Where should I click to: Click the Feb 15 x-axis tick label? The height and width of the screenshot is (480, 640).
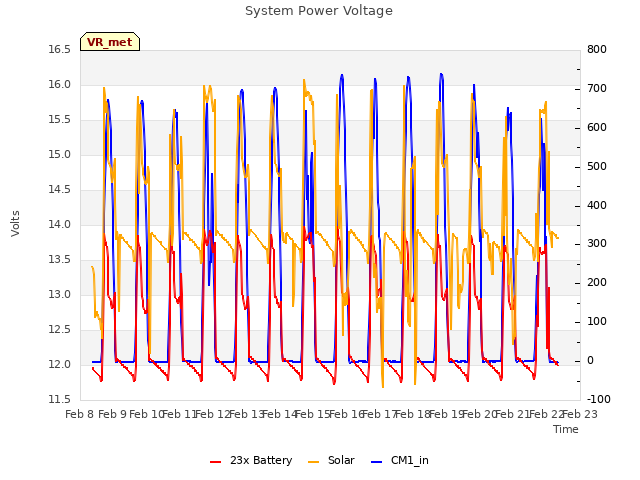tap(313, 414)
